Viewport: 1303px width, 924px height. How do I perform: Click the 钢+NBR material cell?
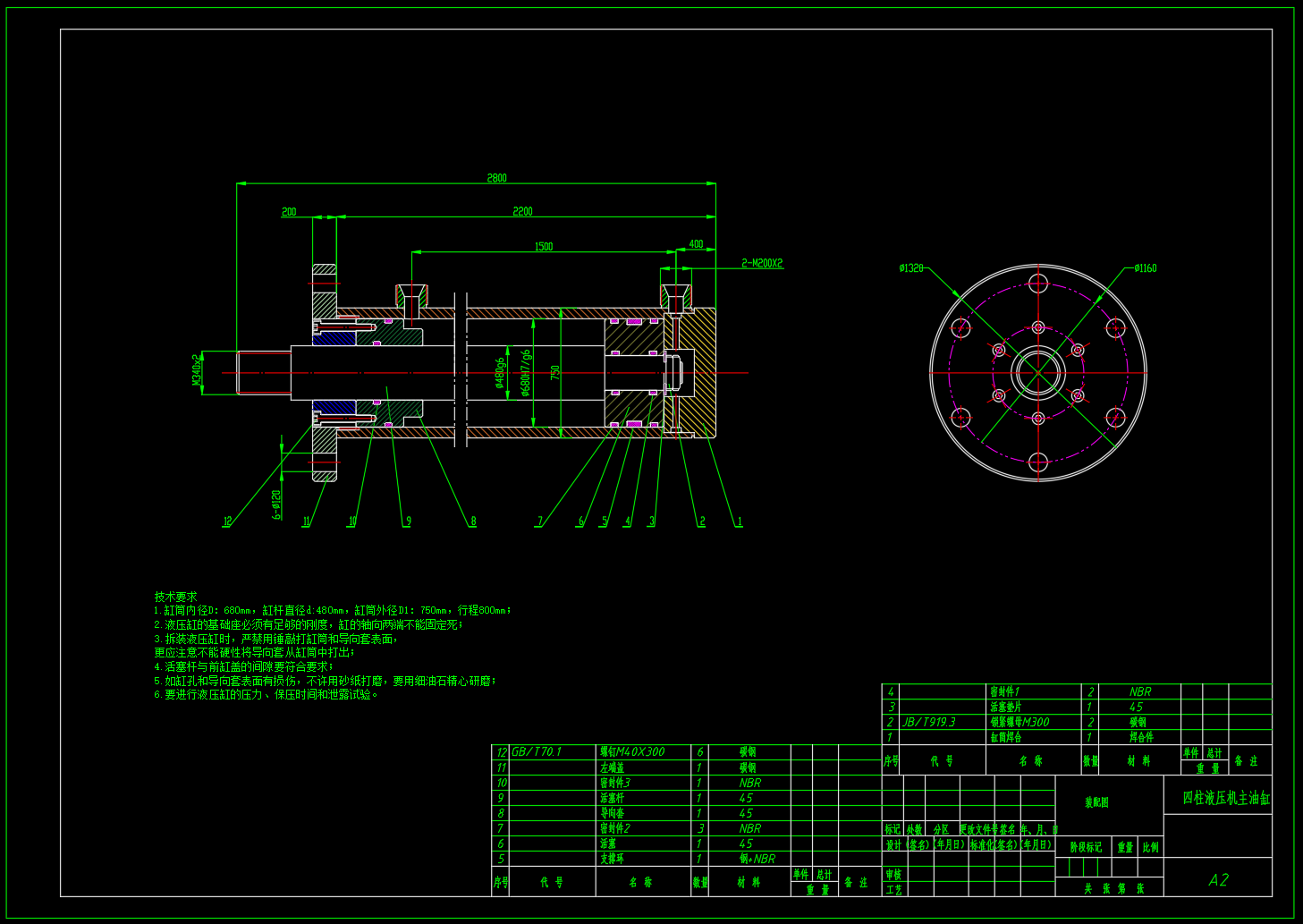tap(757, 859)
